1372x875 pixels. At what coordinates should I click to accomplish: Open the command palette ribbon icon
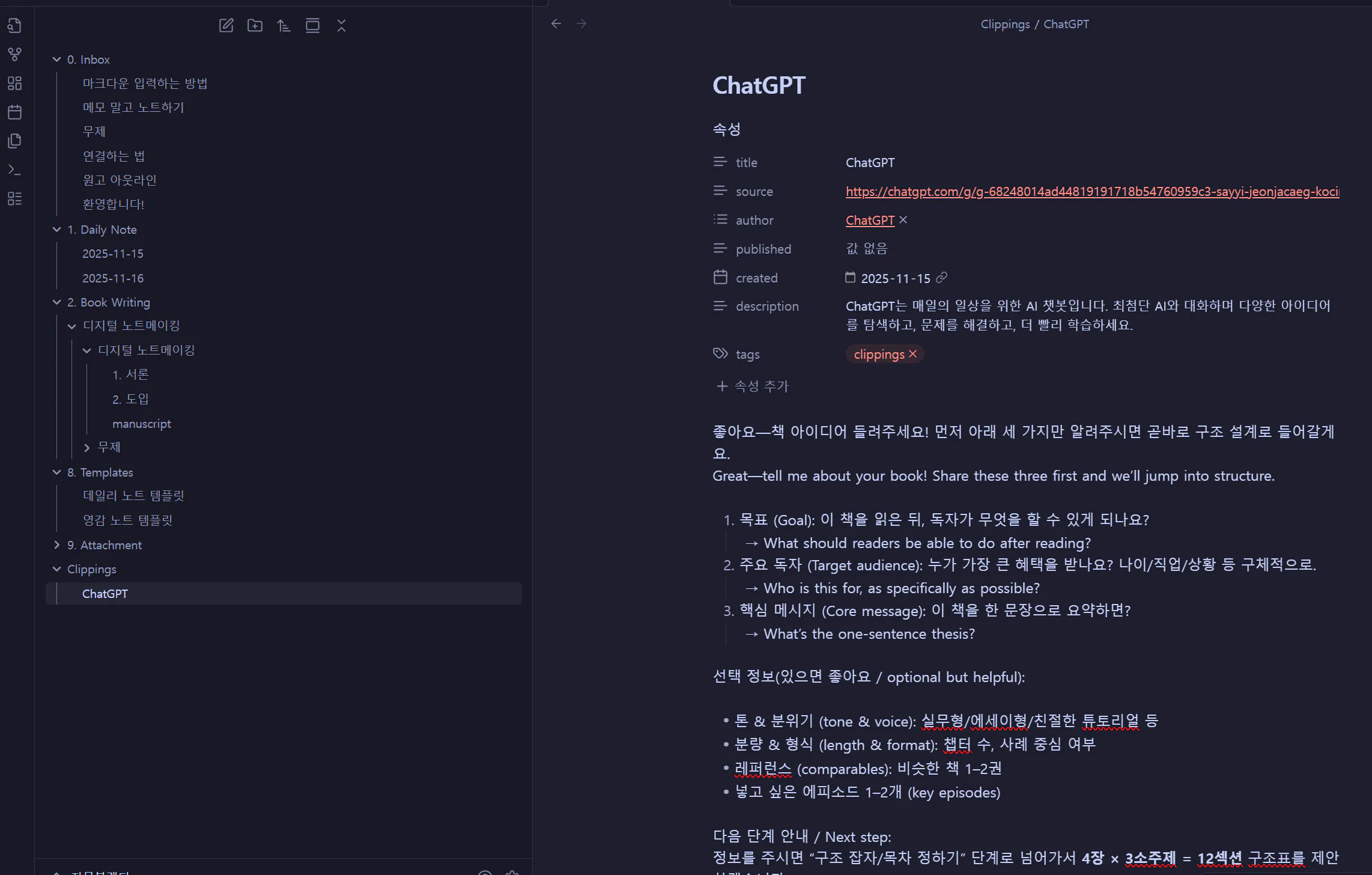14,169
